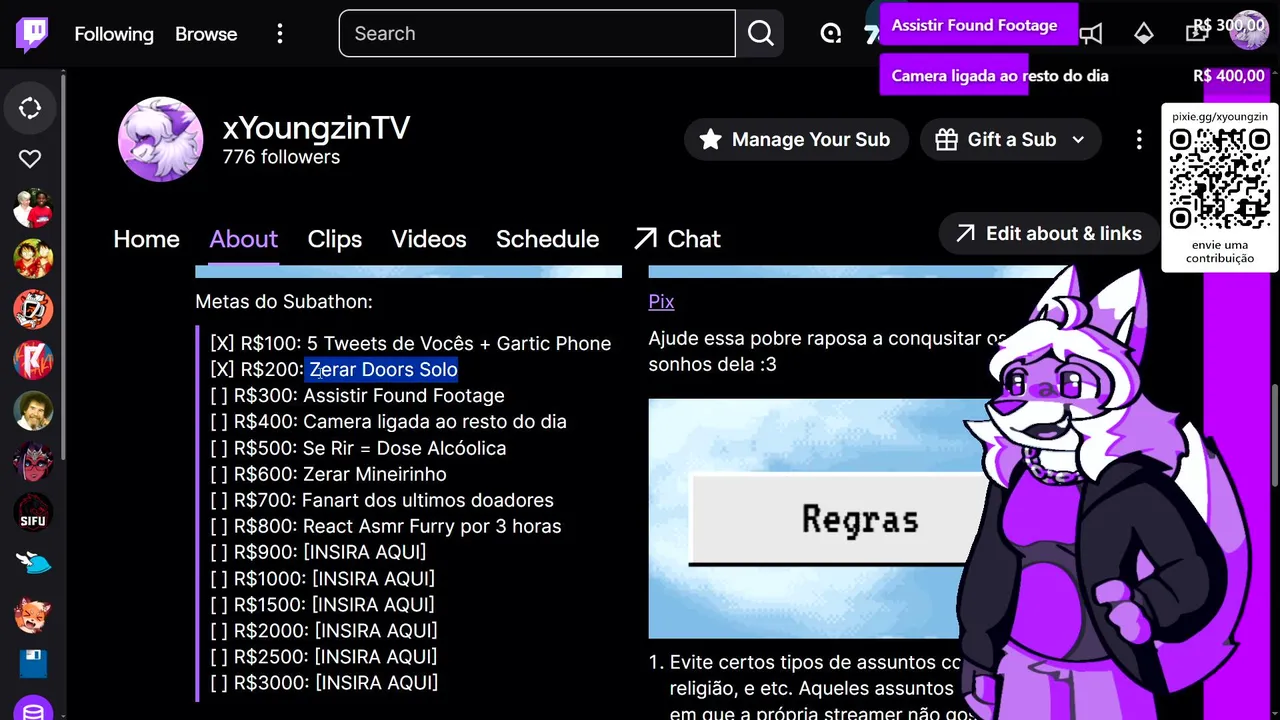Click the highlighted text 'Zerar Doors Solo'
The height and width of the screenshot is (720, 1280).
383,370
